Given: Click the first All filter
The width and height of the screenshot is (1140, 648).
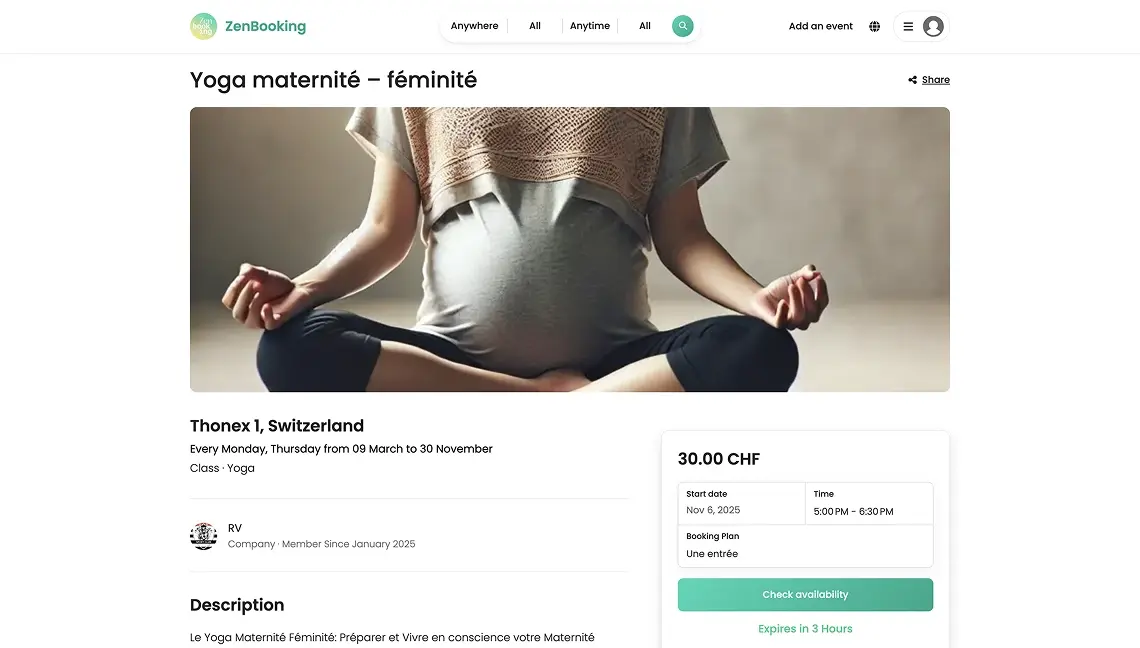Looking at the screenshot, I should pyautogui.click(x=535, y=26).
